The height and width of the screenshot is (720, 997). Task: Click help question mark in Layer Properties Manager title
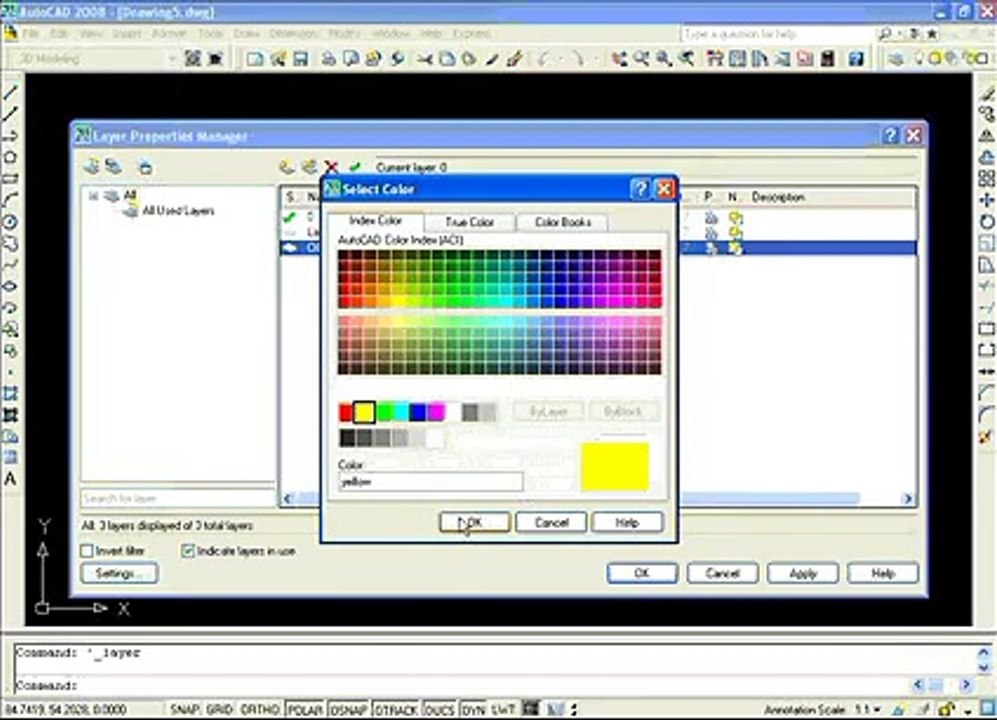(891, 135)
